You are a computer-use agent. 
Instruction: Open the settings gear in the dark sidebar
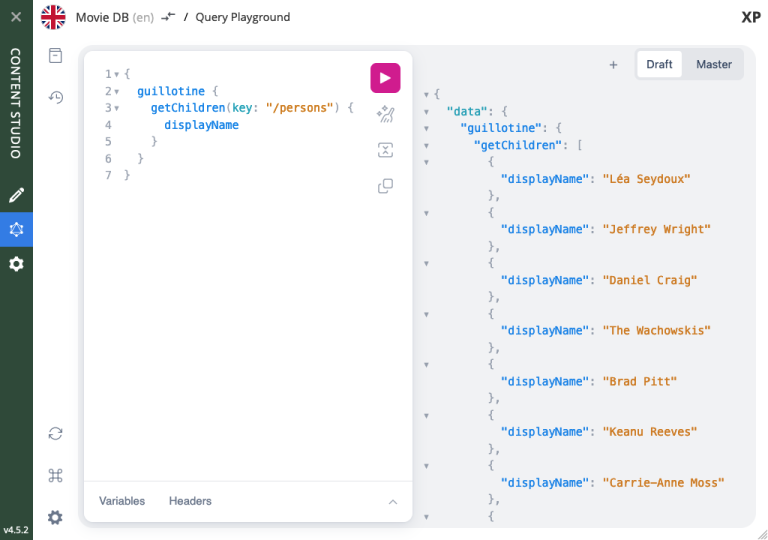click(16, 264)
